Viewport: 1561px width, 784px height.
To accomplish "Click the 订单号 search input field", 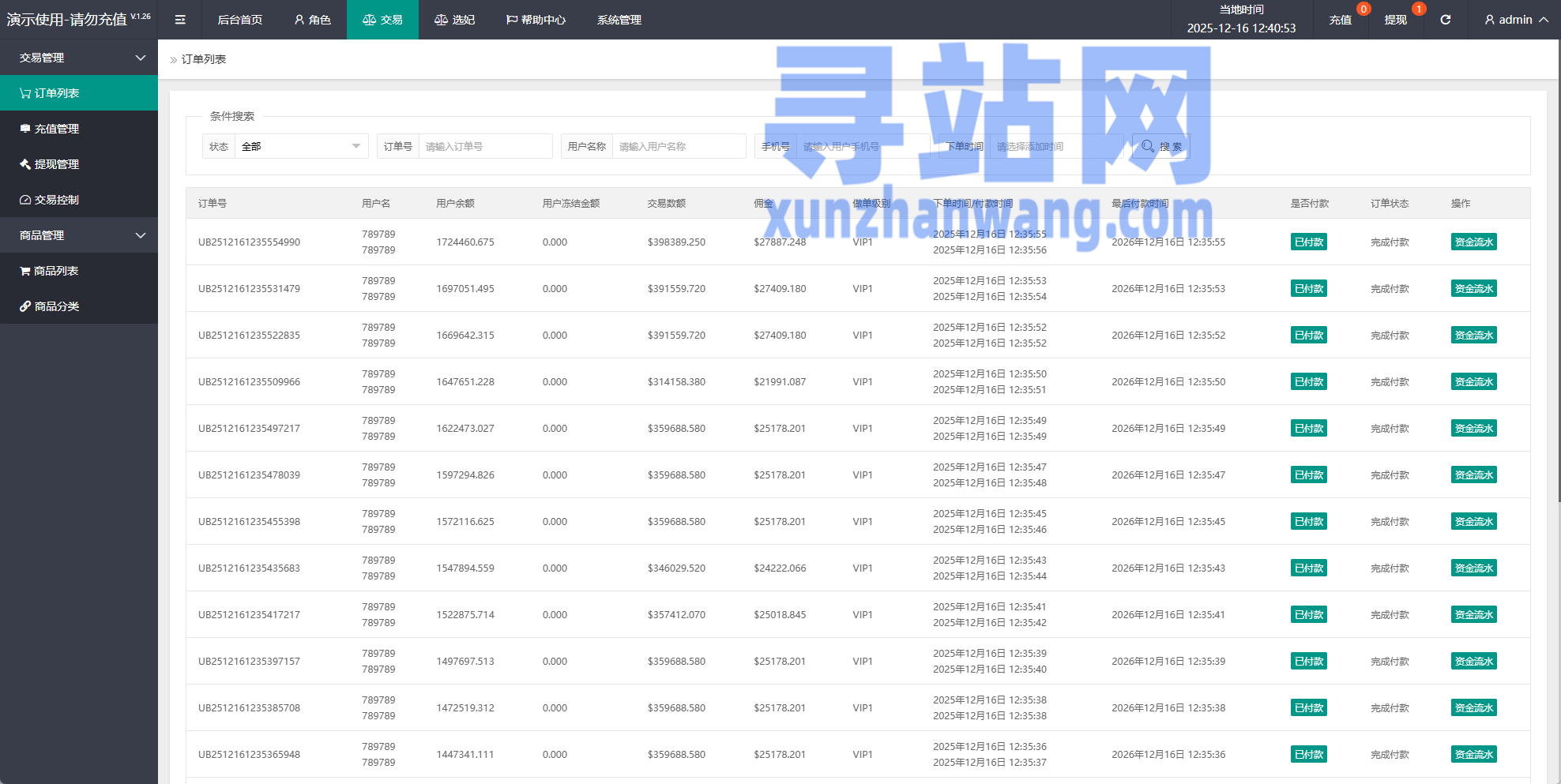I will tap(485, 147).
